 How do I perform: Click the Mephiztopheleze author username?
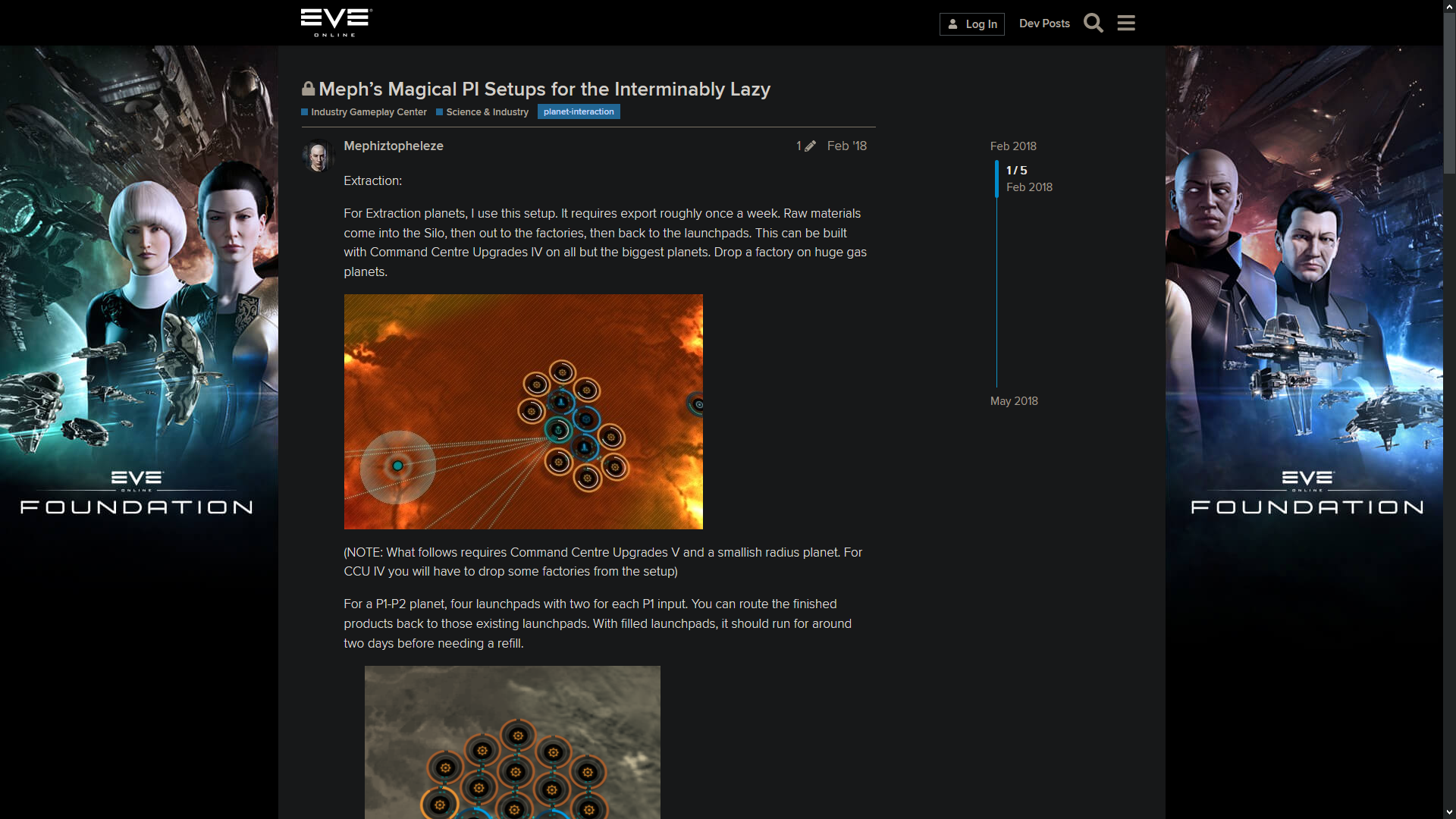(393, 145)
